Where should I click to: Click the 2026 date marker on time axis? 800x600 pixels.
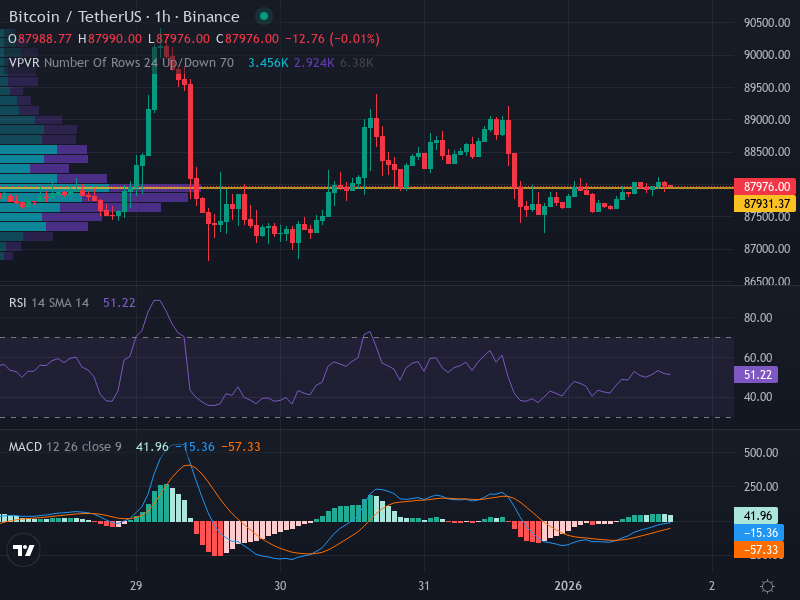click(x=568, y=585)
